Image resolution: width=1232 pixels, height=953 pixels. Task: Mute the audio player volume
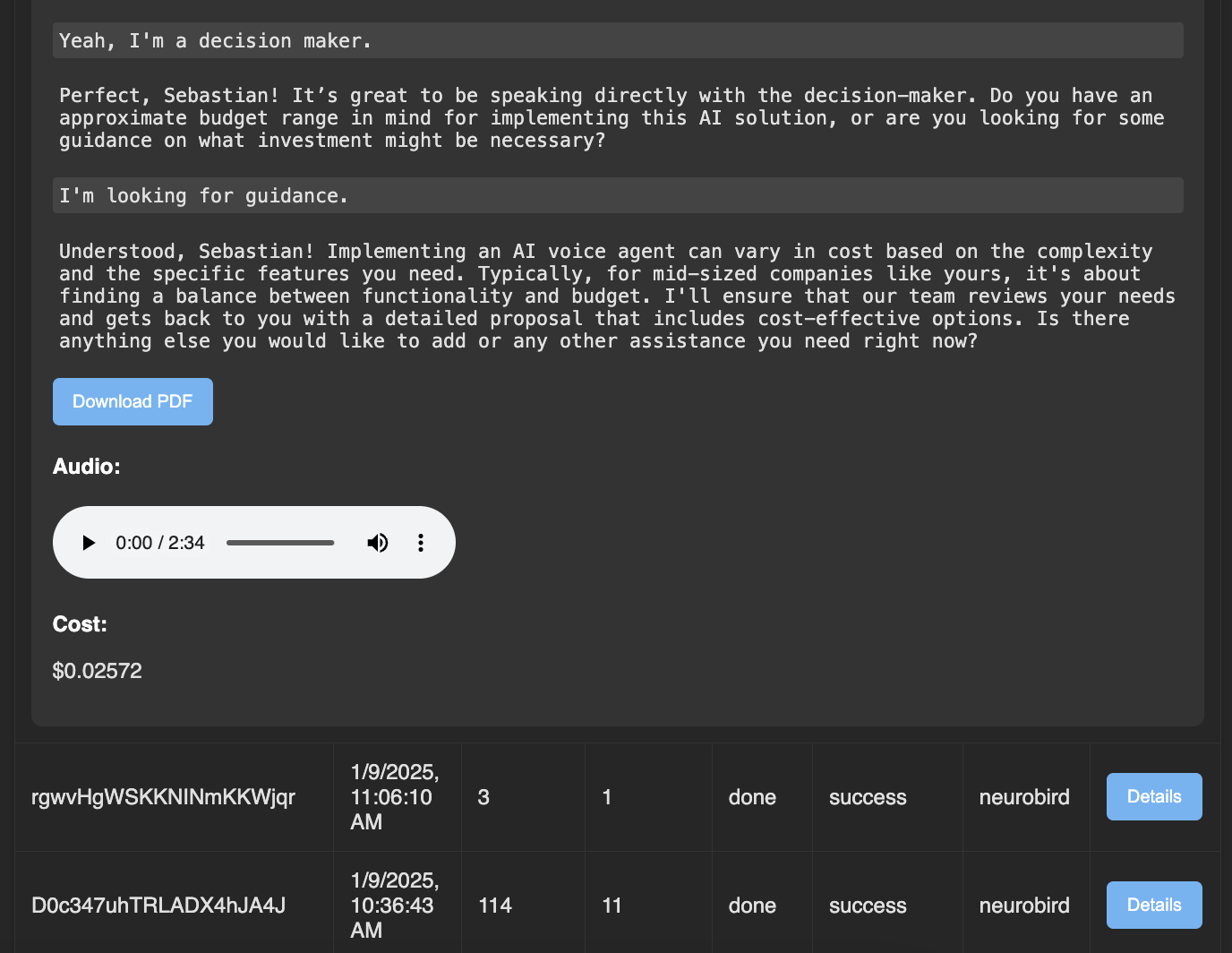(378, 543)
